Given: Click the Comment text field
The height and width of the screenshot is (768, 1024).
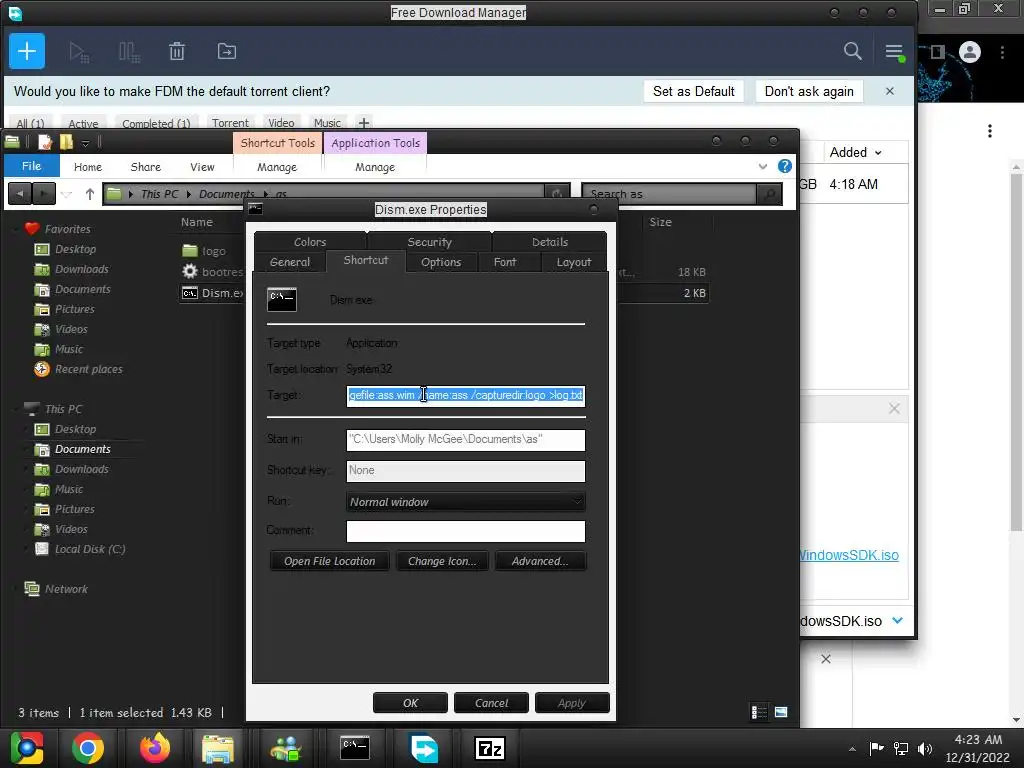Looking at the screenshot, I should point(466,531).
